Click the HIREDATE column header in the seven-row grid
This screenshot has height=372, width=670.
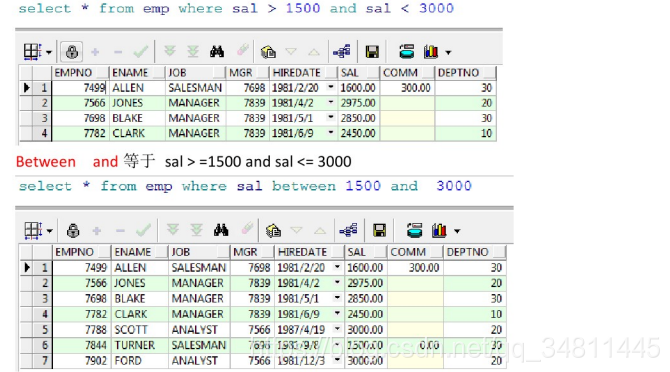pyautogui.click(x=309, y=252)
